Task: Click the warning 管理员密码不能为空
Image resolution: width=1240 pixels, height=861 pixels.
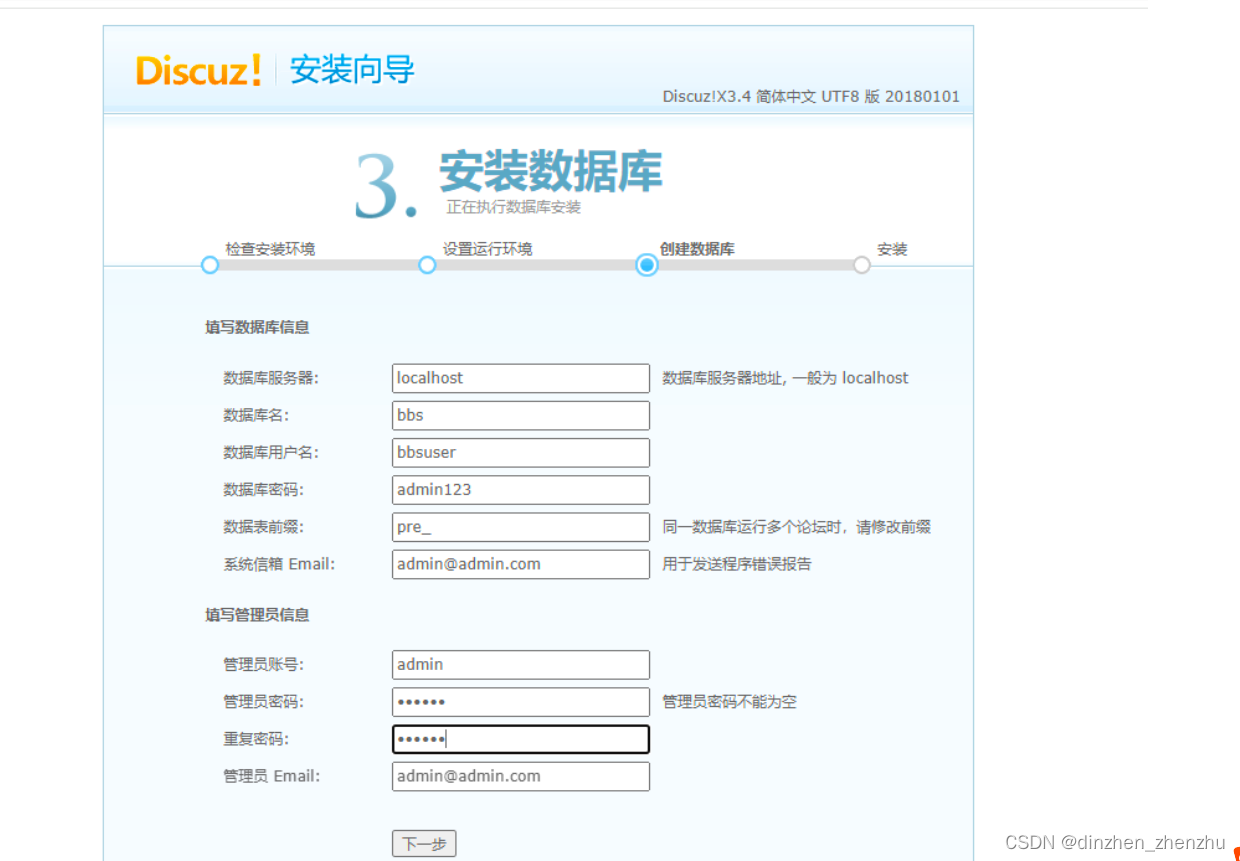Action: (x=729, y=702)
